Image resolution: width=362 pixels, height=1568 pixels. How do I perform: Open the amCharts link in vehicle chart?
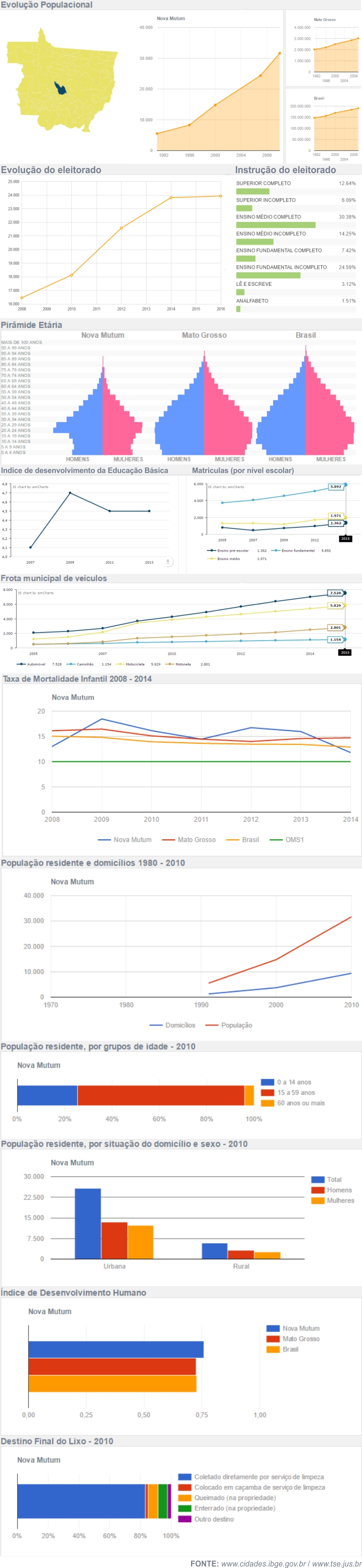36,593
